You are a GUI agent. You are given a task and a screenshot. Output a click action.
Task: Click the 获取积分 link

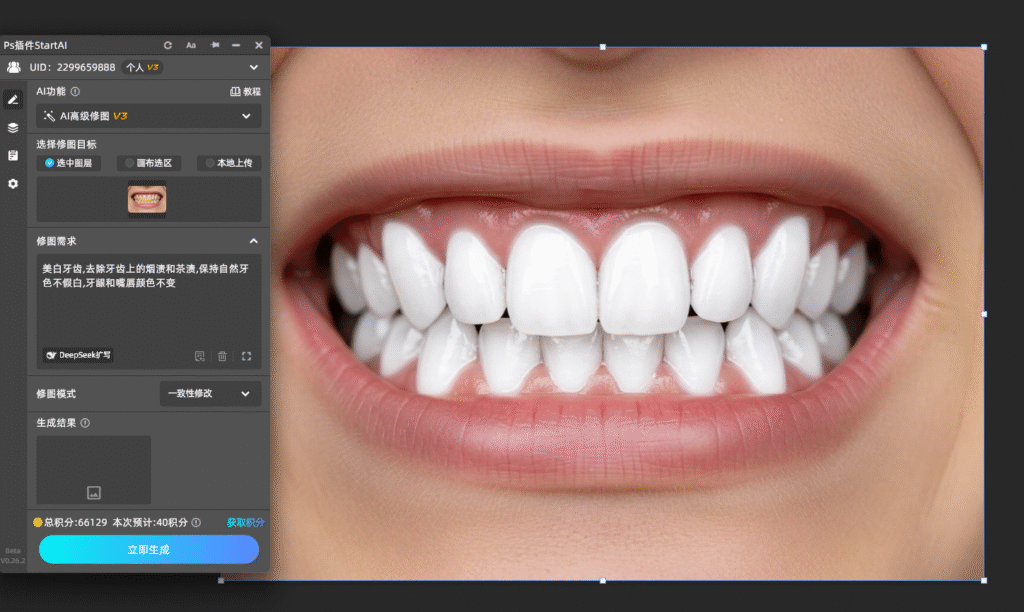pos(246,523)
